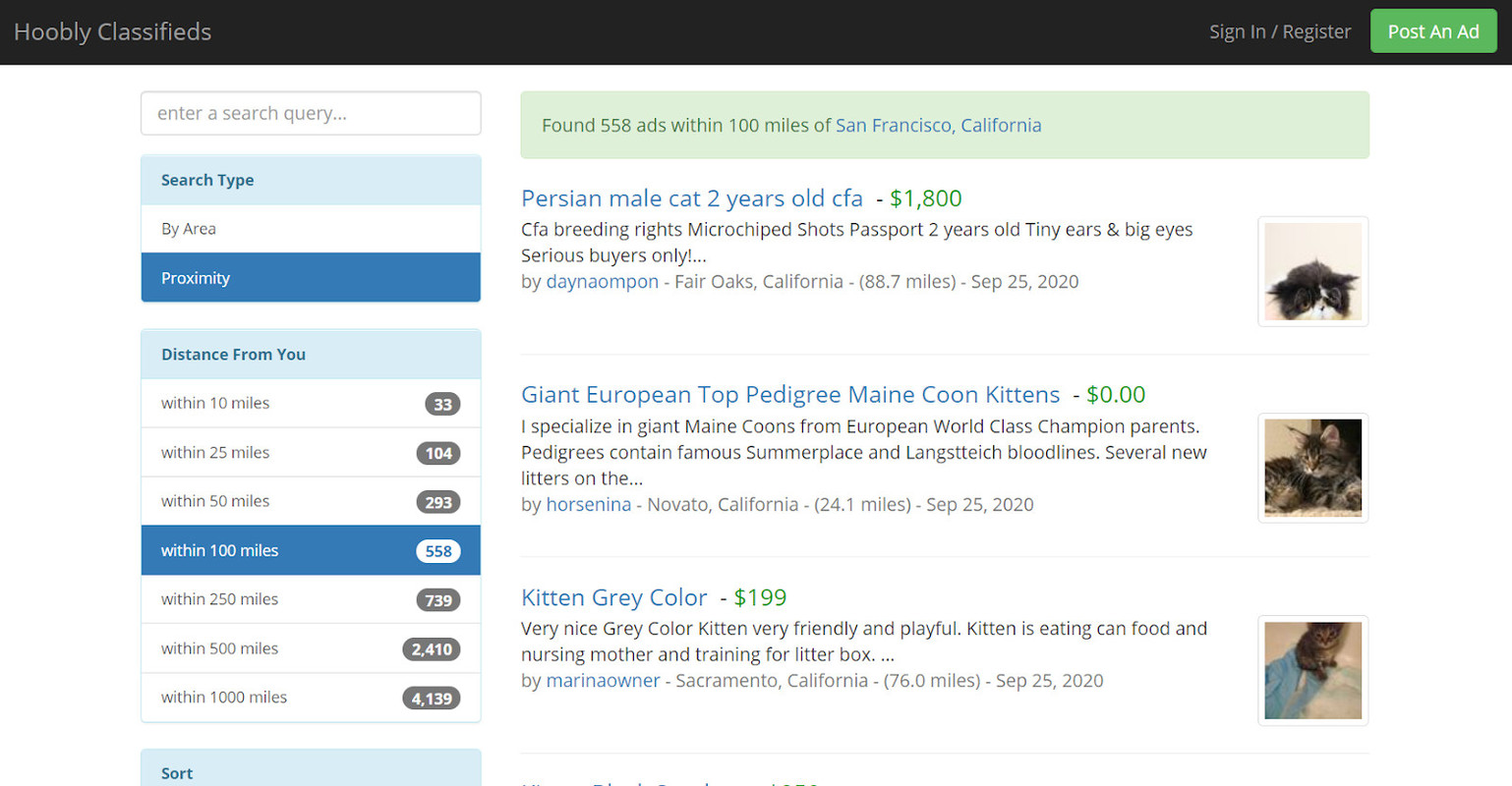Click the Post An Ad button
Viewport: 1512px width, 786px height.
tap(1433, 30)
